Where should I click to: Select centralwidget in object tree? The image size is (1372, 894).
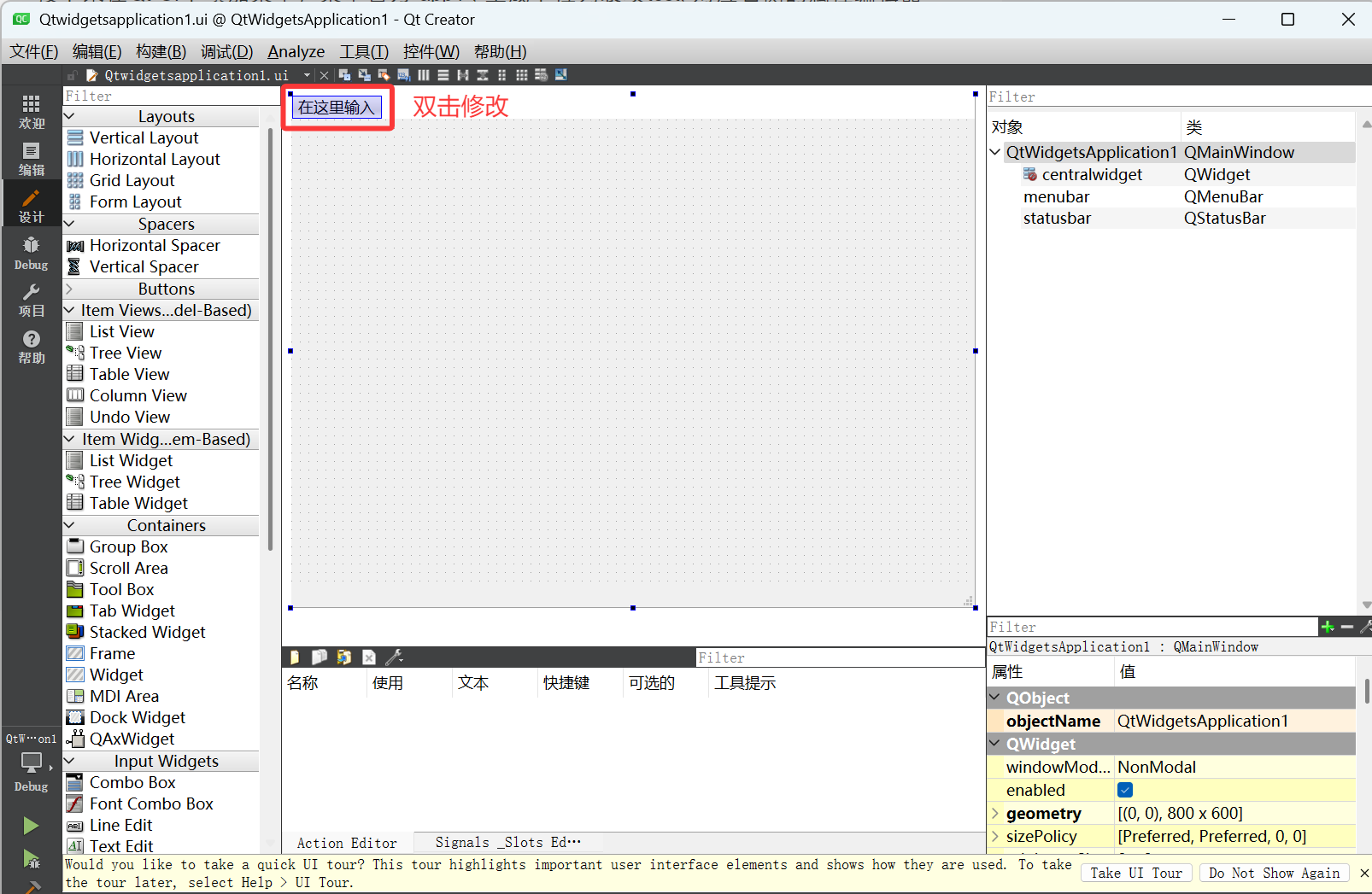(1092, 174)
